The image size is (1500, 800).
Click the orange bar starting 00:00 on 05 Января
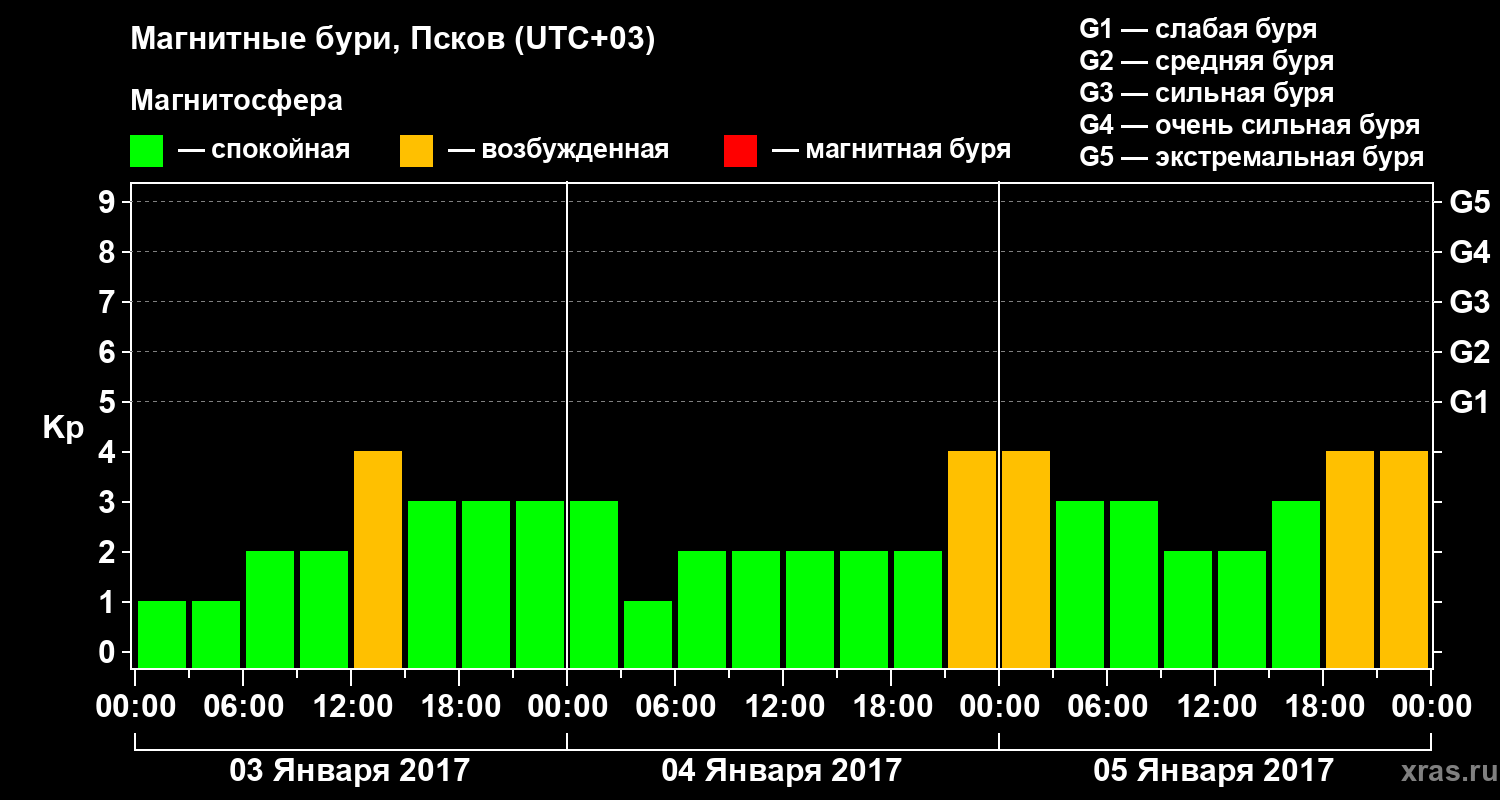click(1026, 559)
